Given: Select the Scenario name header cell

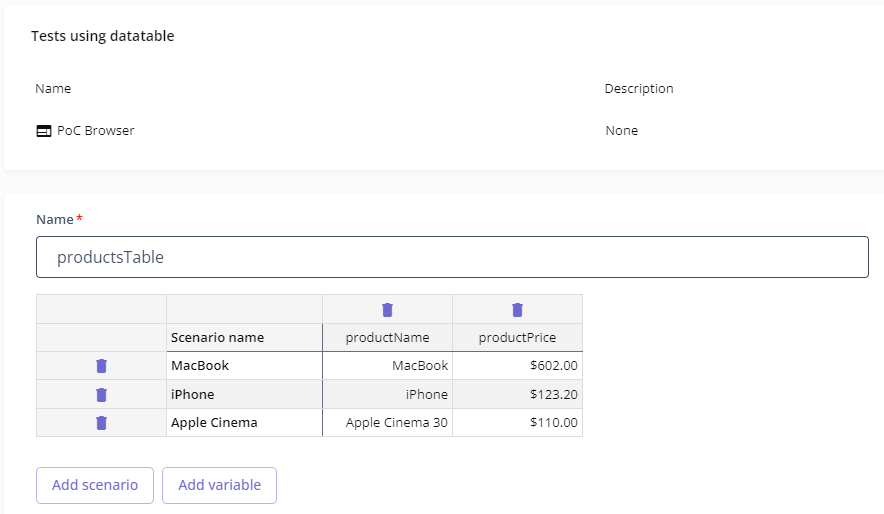Looking at the screenshot, I should [244, 338].
